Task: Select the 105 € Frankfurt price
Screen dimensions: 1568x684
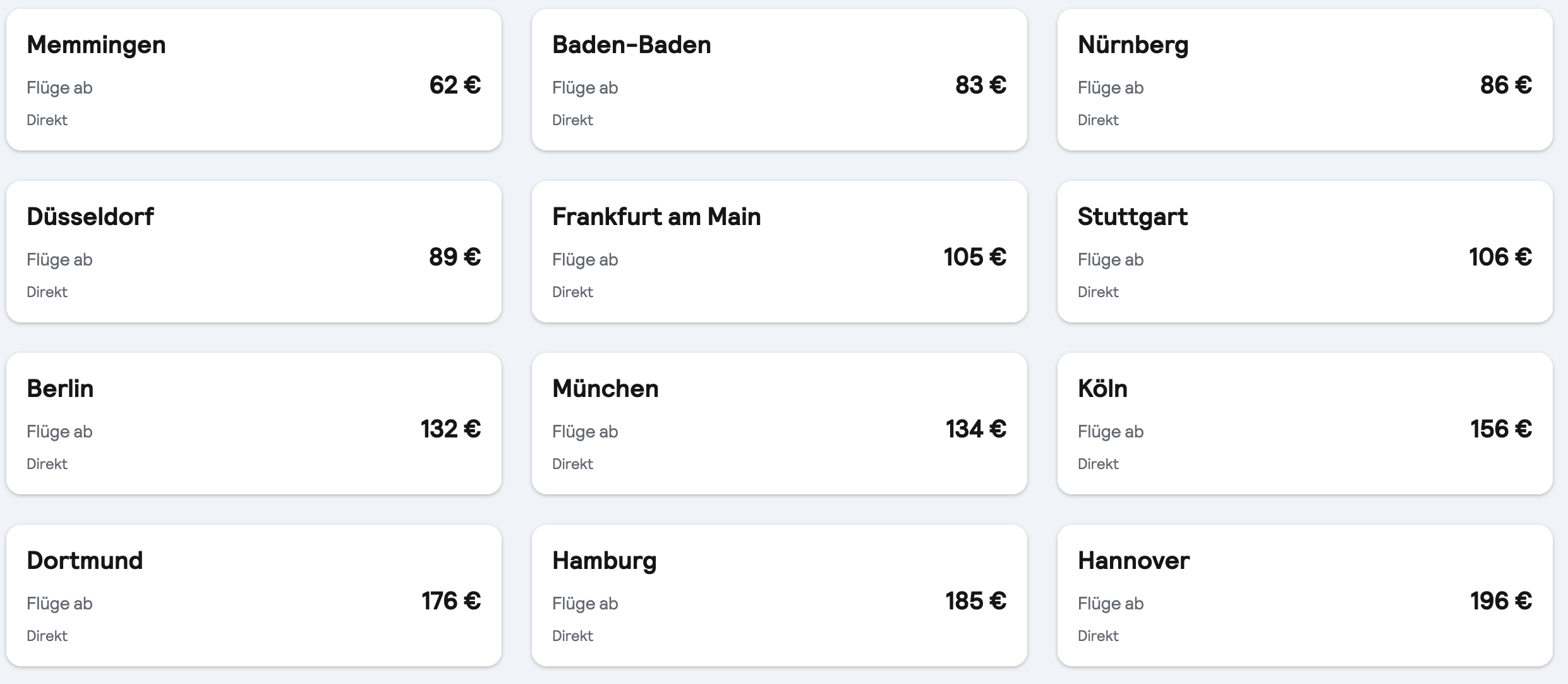Action: (x=975, y=257)
